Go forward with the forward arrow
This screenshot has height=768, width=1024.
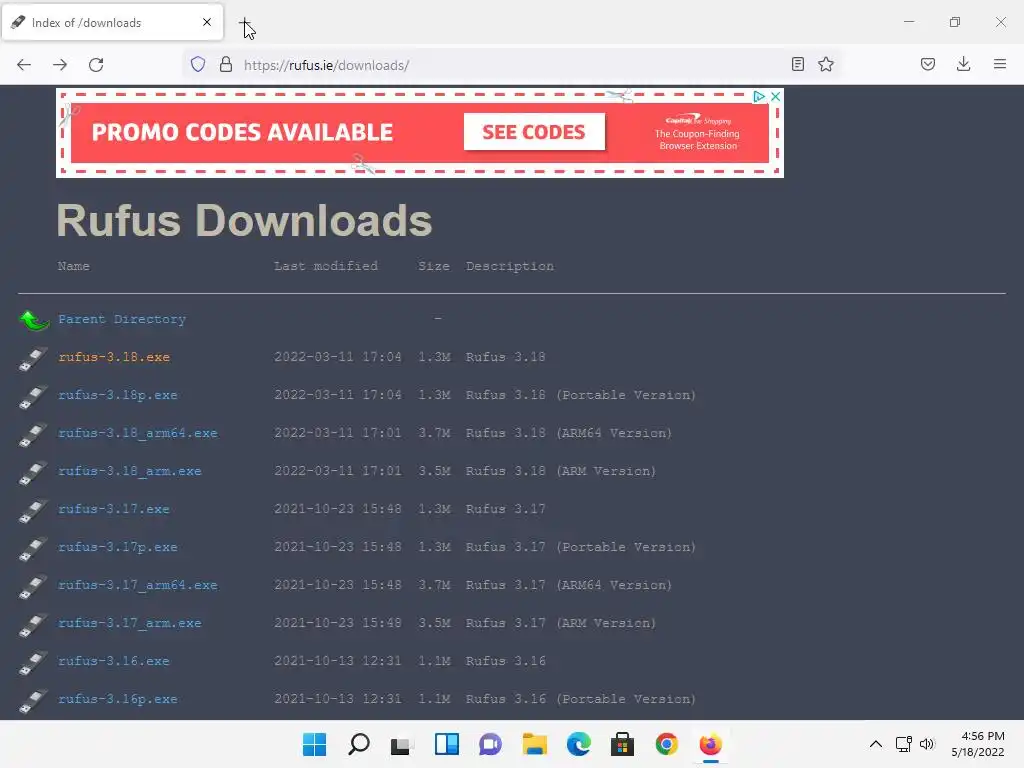point(60,65)
